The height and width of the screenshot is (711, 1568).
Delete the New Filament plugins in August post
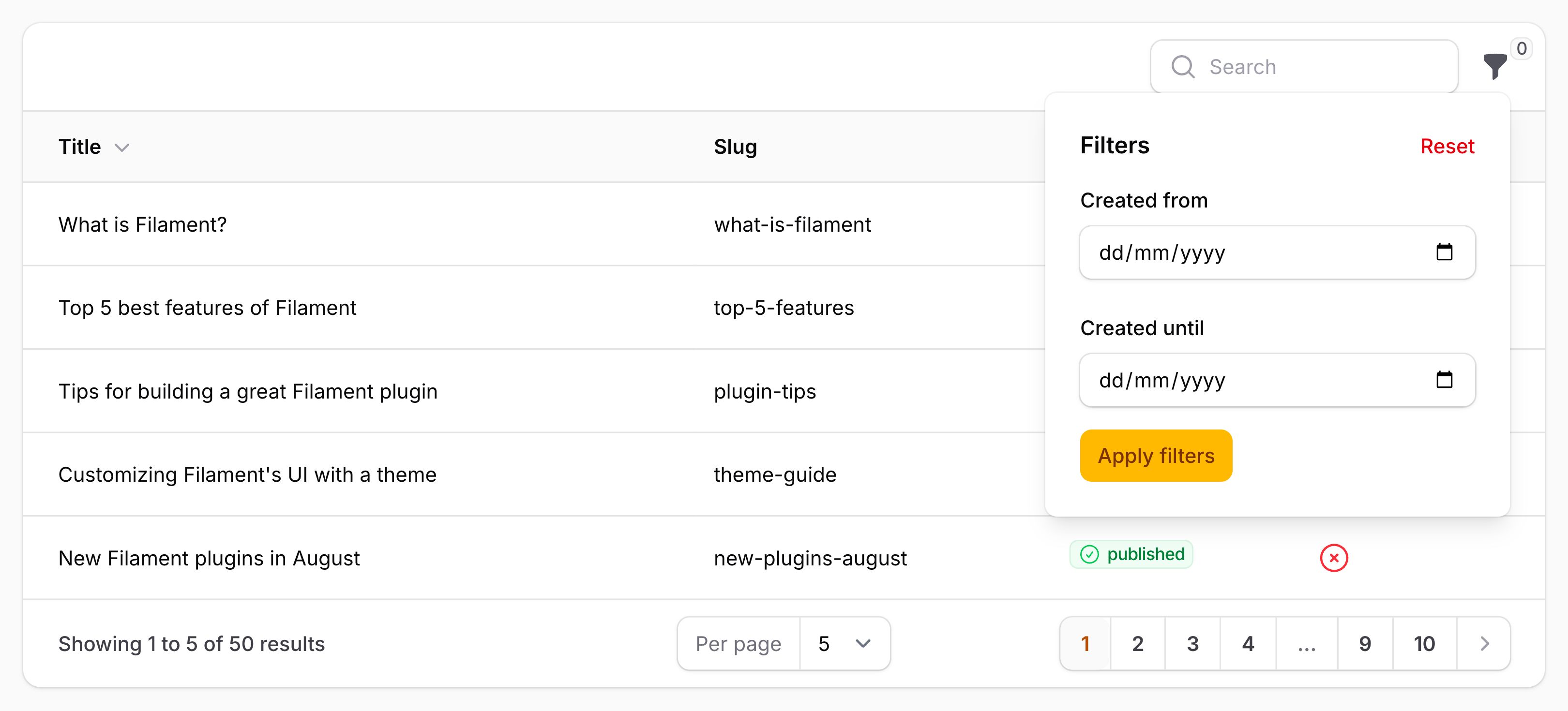pyautogui.click(x=1334, y=558)
